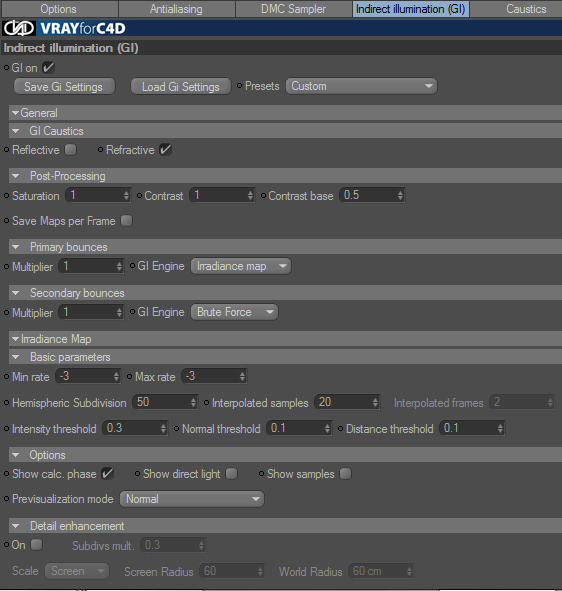This screenshot has width=562, height=591.
Task: Enable Show samples checkbox
Action: [345, 473]
